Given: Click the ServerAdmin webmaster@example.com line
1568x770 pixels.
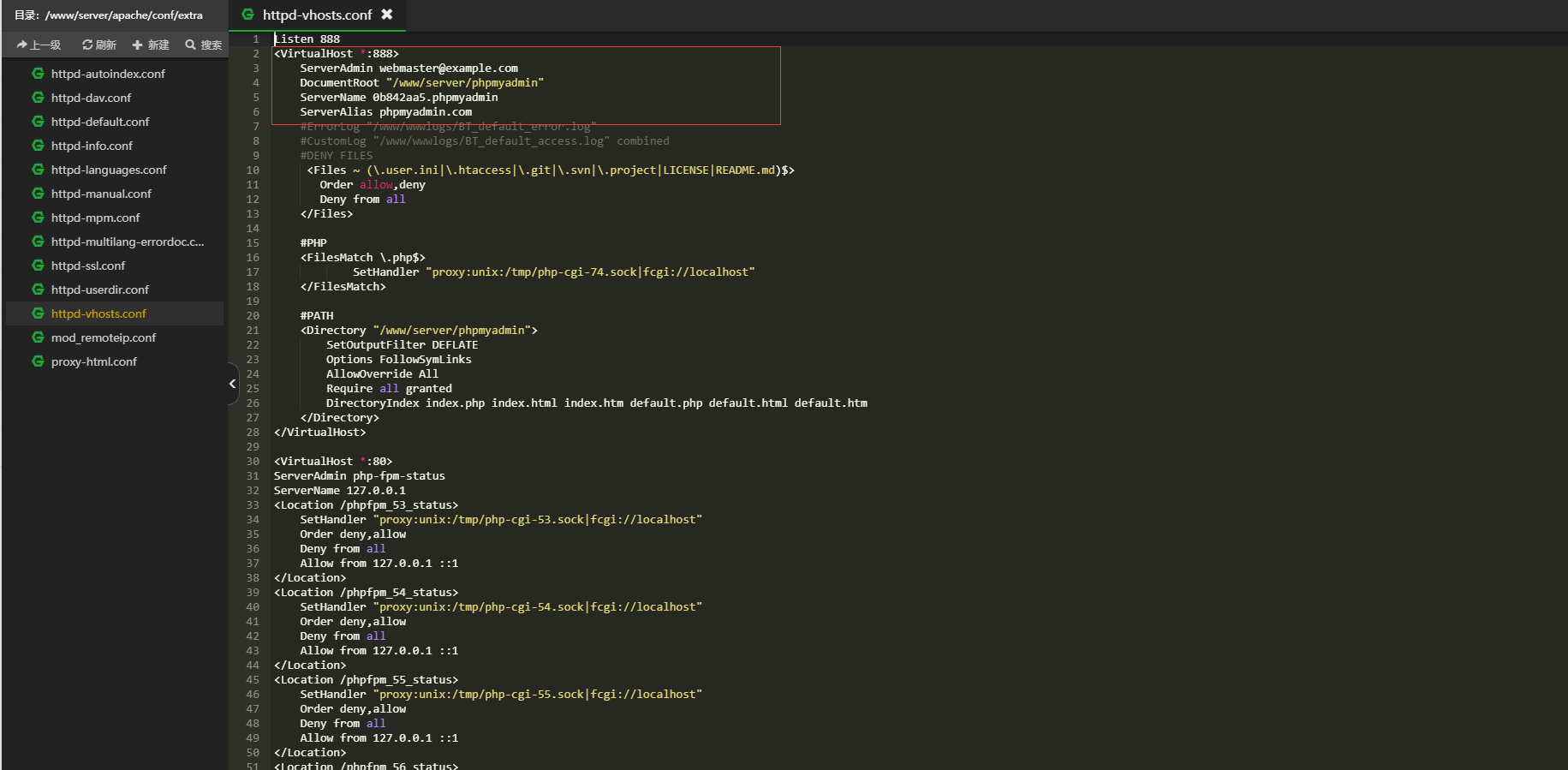Looking at the screenshot, I should point(409,69).
